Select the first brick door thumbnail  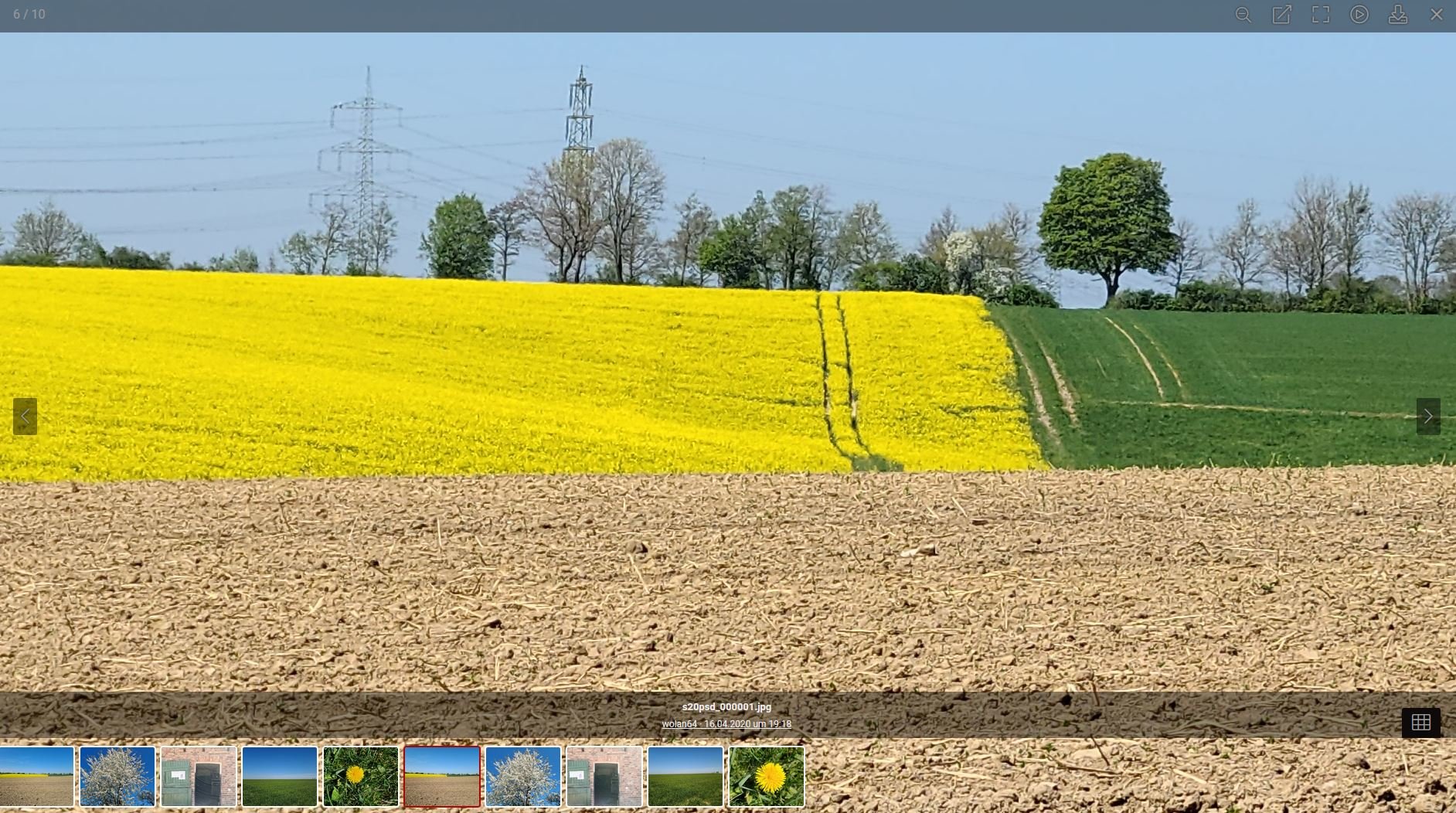(x=199, y=777)
